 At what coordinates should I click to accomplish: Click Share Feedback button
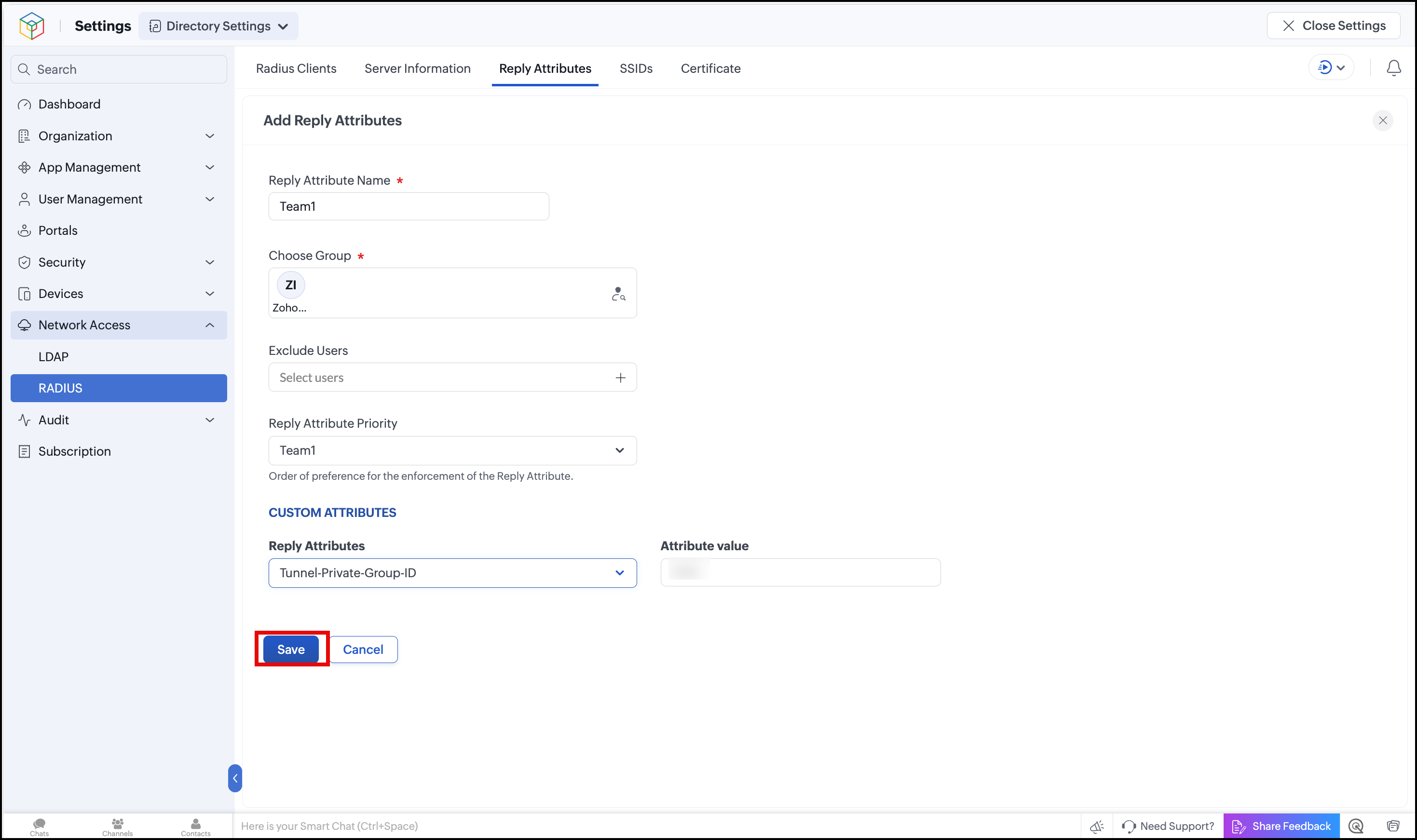point(1281,826)
